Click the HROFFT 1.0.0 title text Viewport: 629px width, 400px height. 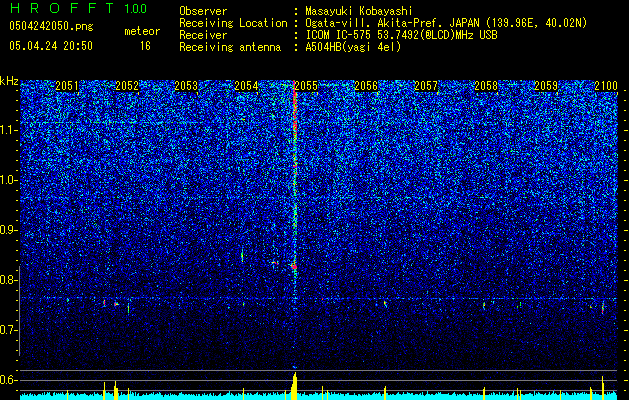tap(78, 8)
